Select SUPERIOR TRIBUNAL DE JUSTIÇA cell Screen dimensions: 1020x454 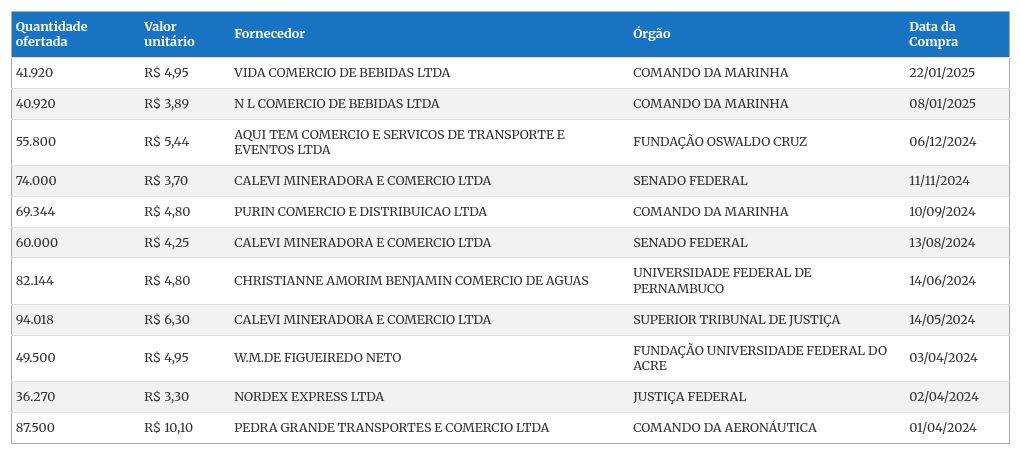tap(736, 320)
